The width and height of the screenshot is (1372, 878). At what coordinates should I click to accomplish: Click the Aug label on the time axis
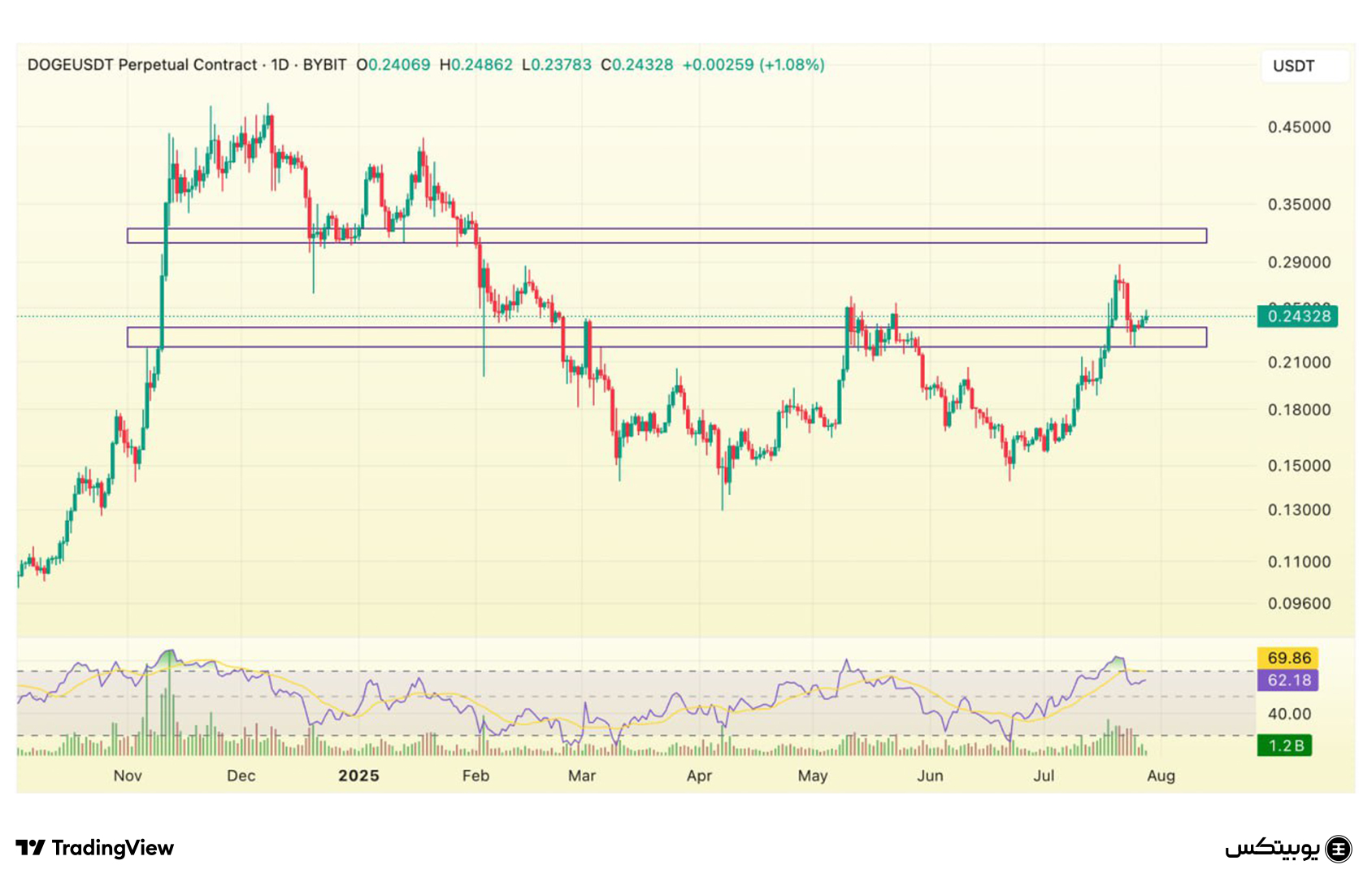pos(1161,776)
